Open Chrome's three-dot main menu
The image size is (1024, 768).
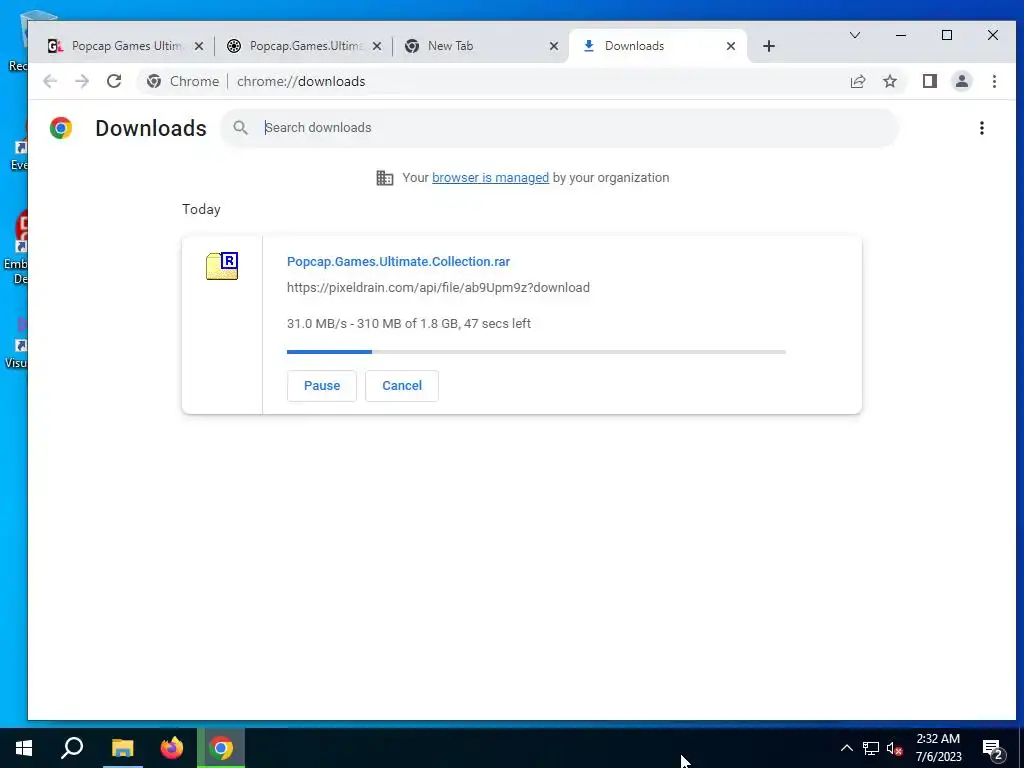click(x=994, y=81)
